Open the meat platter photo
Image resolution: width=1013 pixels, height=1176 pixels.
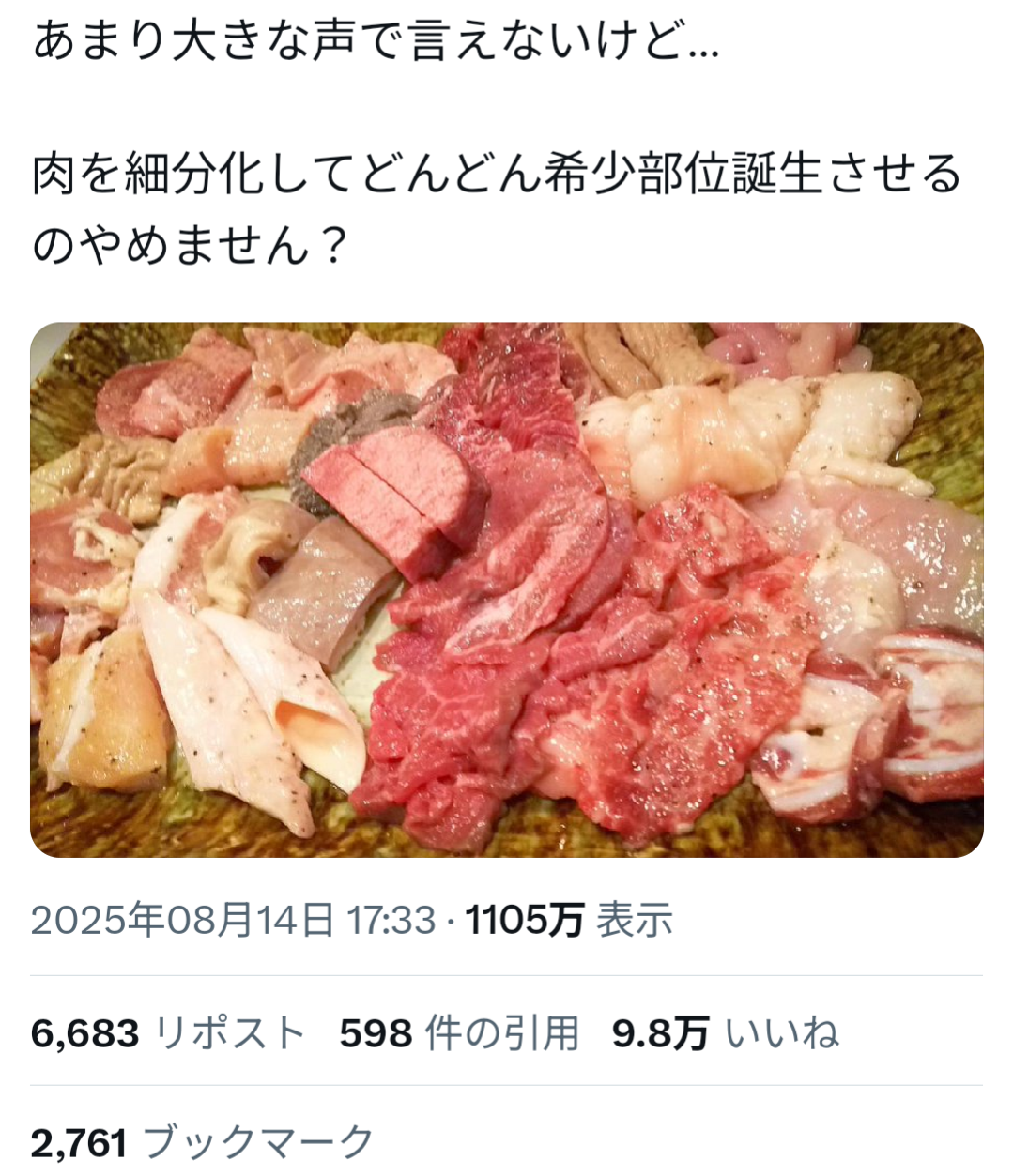[x=507, y=589]
